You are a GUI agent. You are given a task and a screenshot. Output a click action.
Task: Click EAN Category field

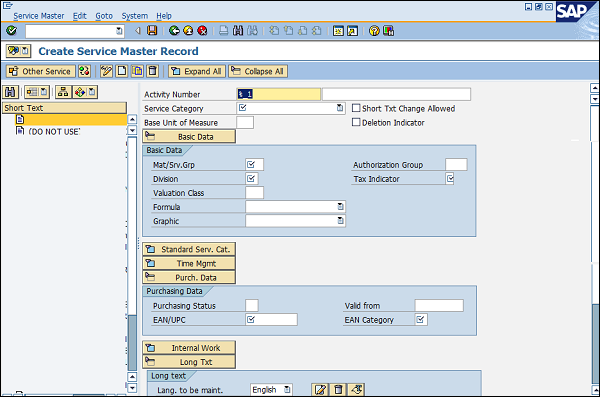click(421, 319)
